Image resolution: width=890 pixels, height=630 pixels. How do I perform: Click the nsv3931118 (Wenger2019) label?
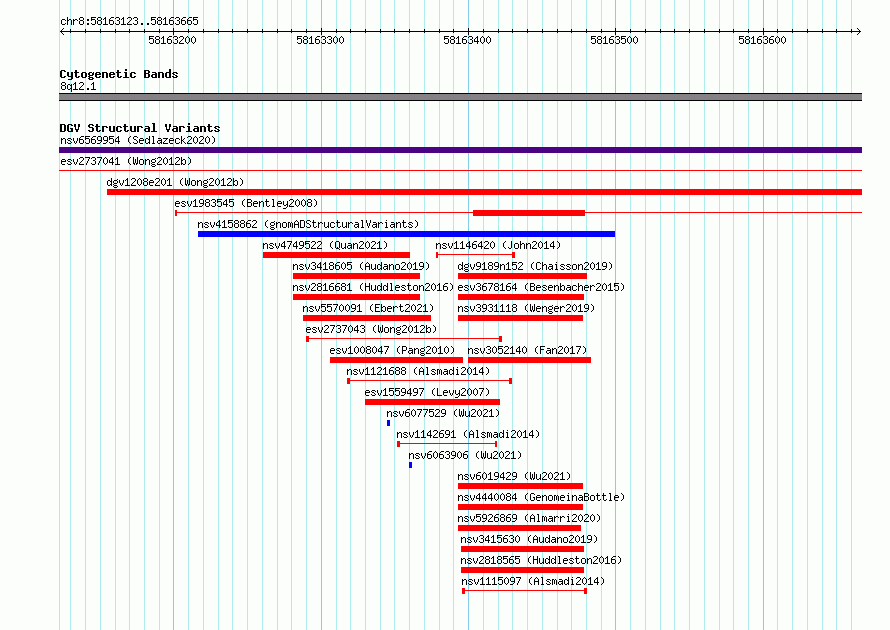pyautogui.click(x=526, y=308)
